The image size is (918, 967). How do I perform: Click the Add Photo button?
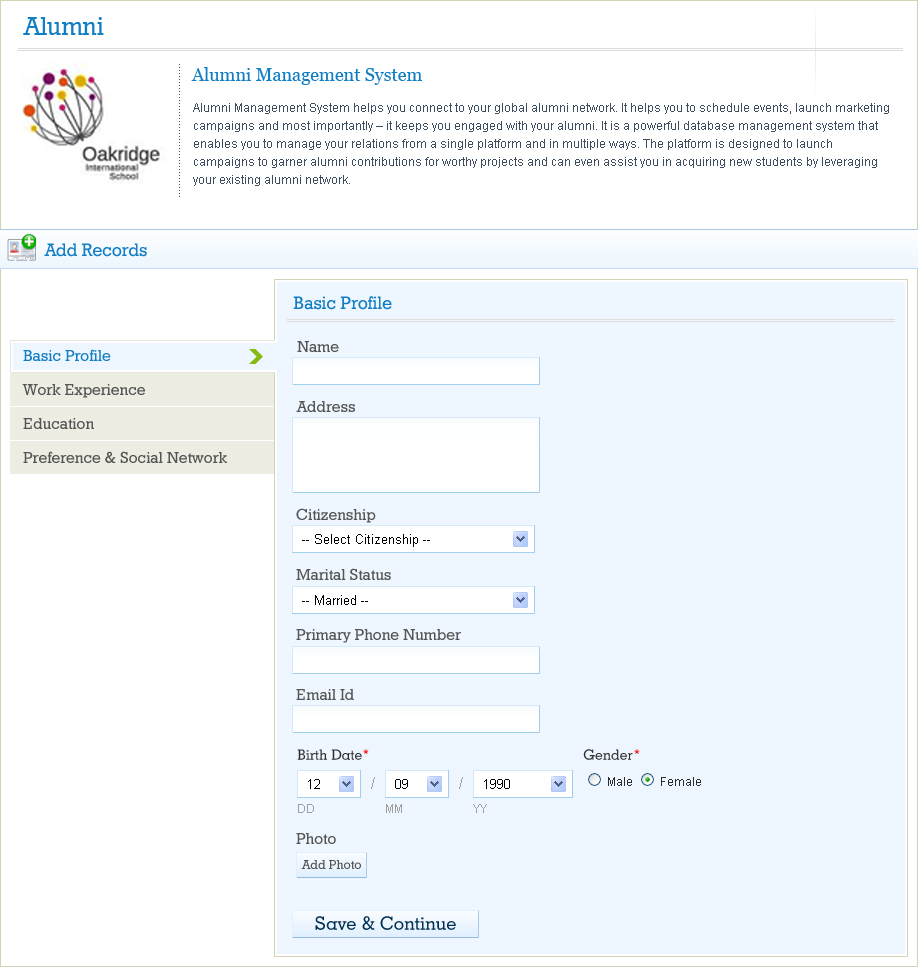click(x=331, y=864)
